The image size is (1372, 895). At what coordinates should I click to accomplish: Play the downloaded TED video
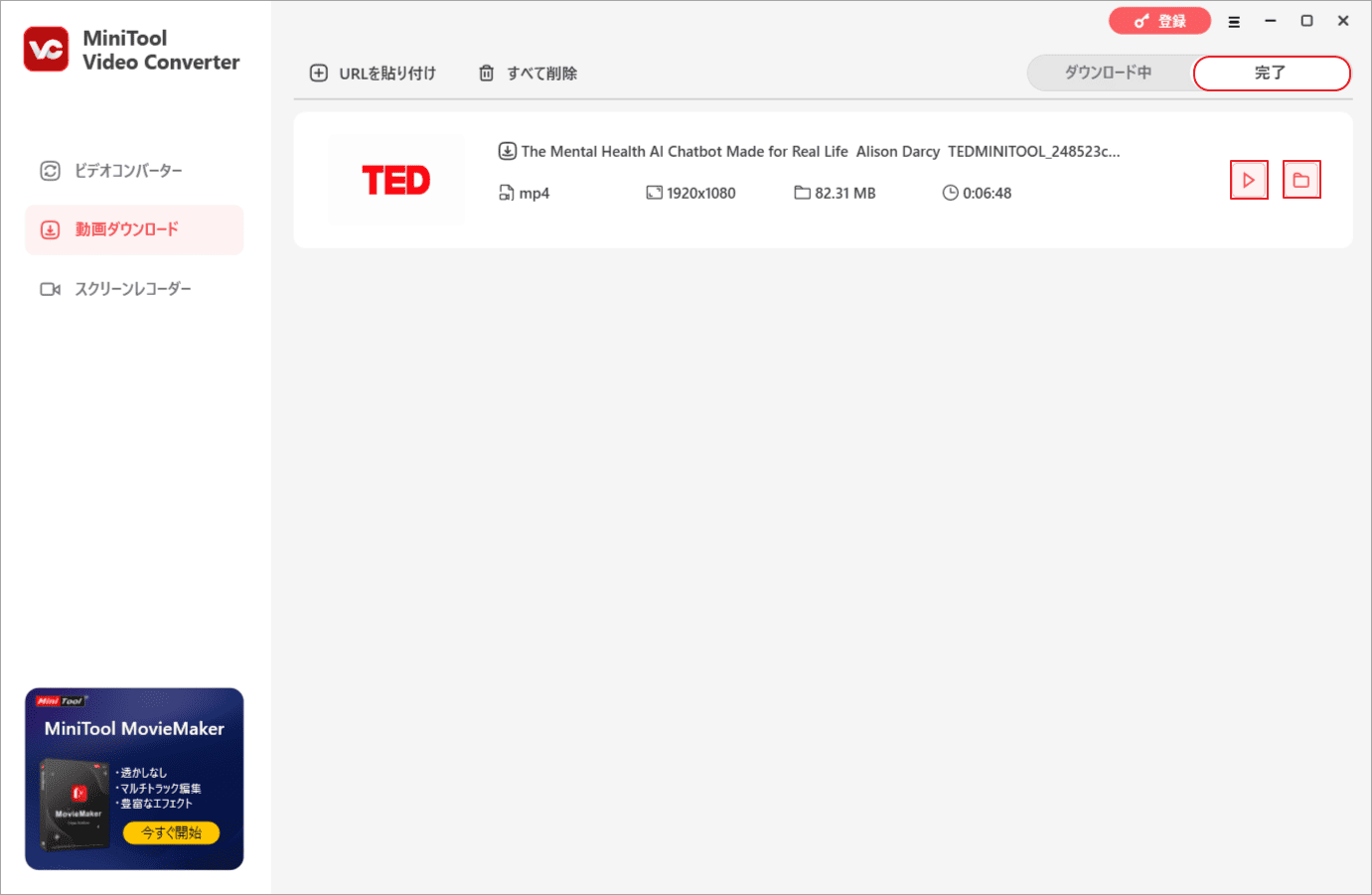point(1249,180)
